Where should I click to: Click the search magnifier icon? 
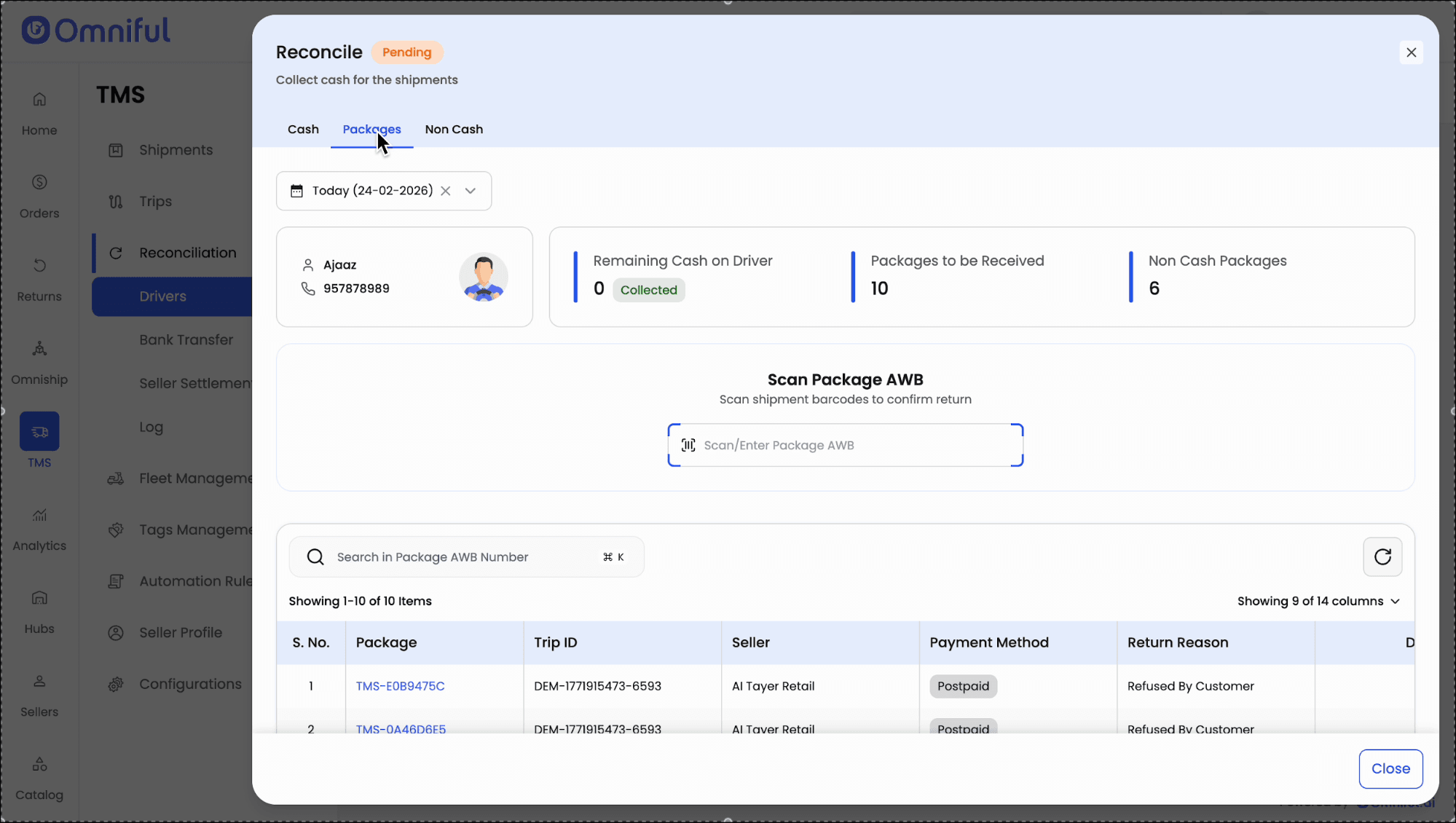[x=315, y=557]
